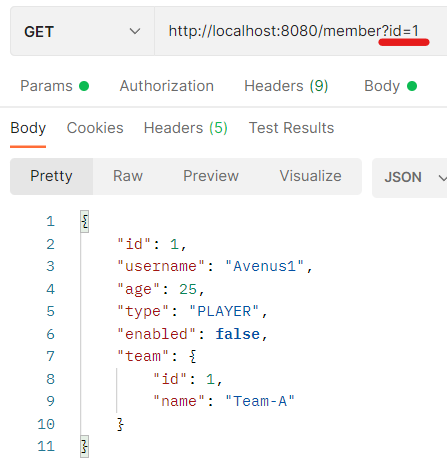Click line number 10 in gutter
This screenshot has height=467, width=447.
click(x=46, y=424)
